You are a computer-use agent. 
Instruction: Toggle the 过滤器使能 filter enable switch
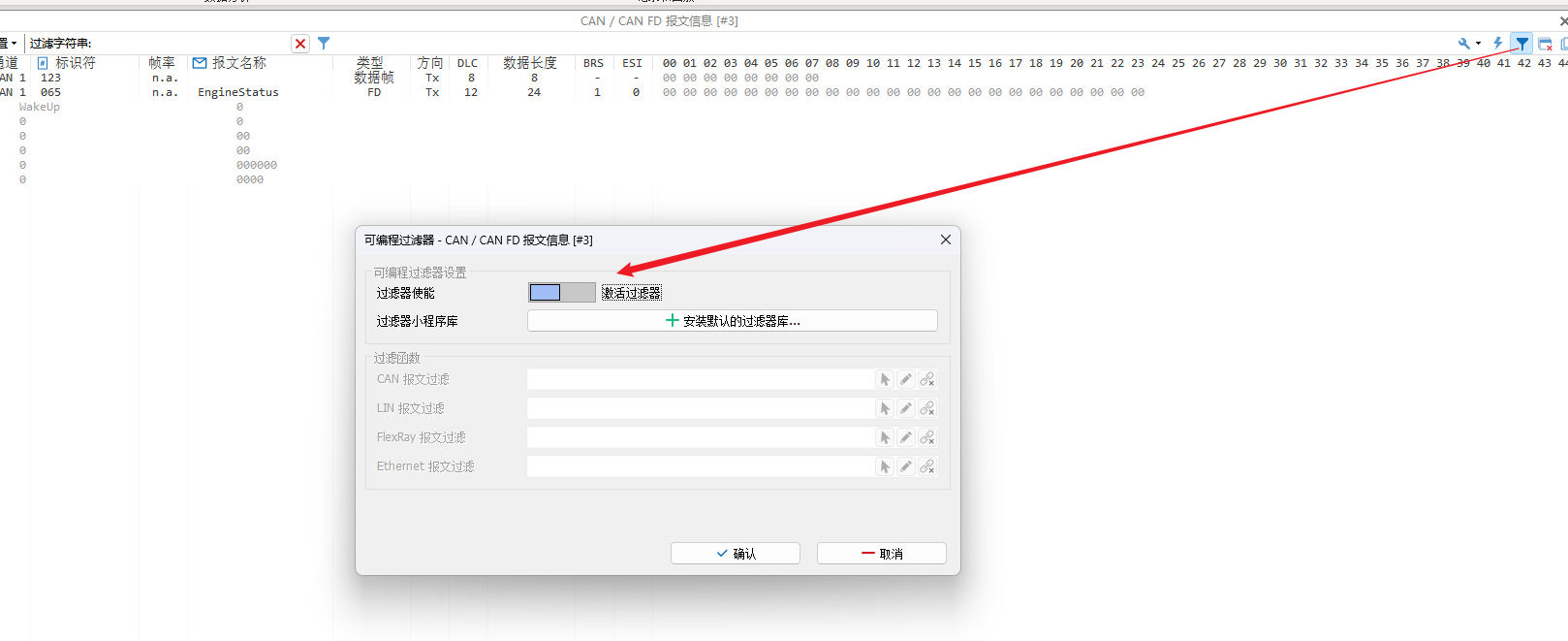tap(562, 293)
